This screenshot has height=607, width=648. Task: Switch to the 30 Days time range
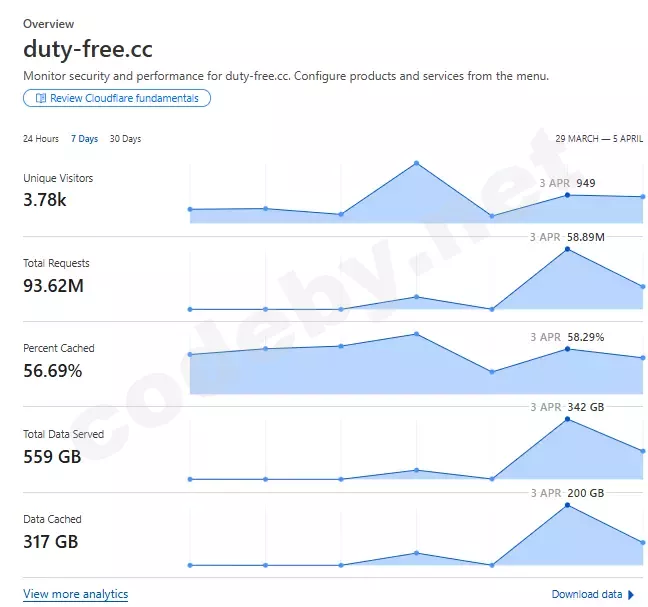125,139
